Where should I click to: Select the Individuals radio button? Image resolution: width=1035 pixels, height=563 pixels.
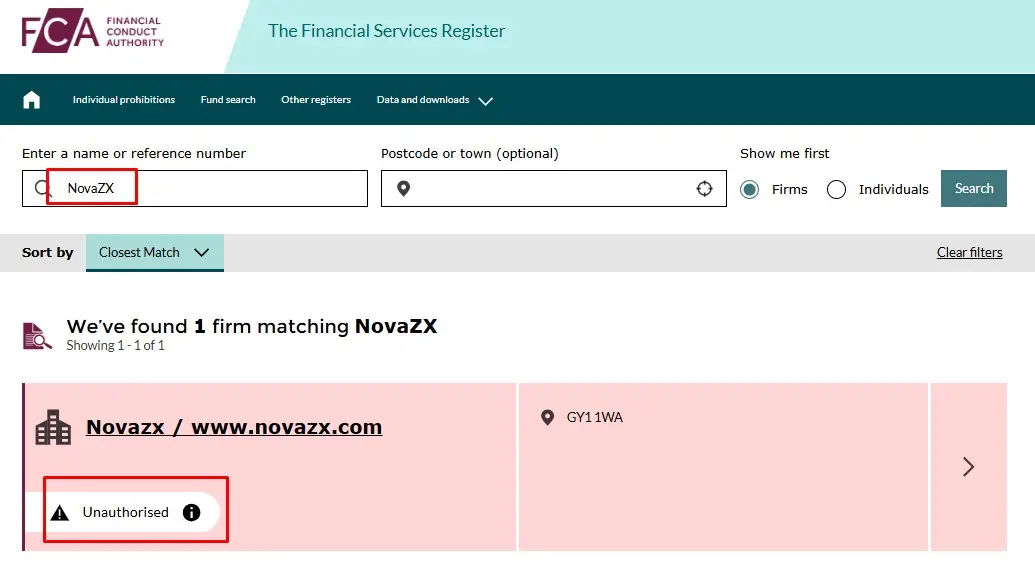837,189
